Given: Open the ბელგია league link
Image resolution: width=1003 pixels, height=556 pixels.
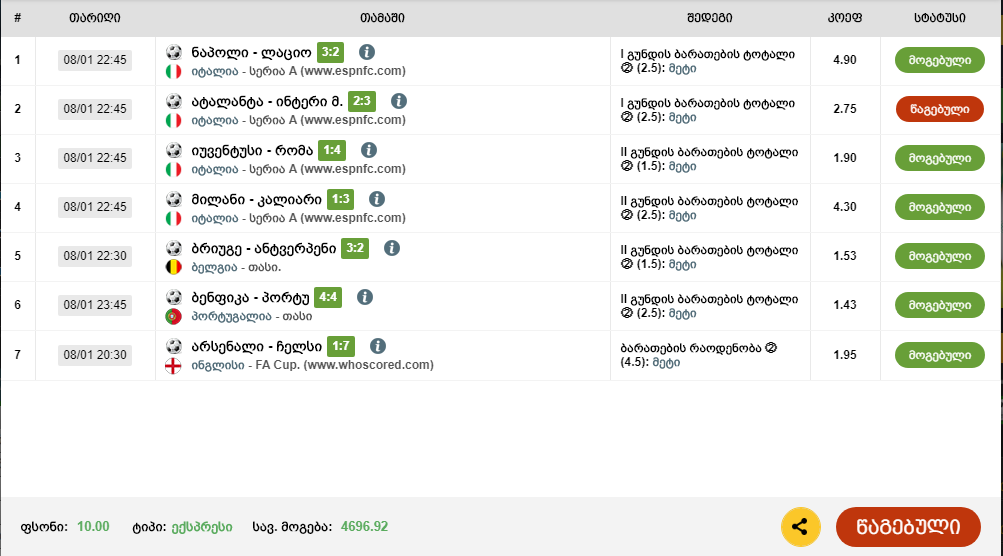Looking at the screenshot, I should point(214,267).
